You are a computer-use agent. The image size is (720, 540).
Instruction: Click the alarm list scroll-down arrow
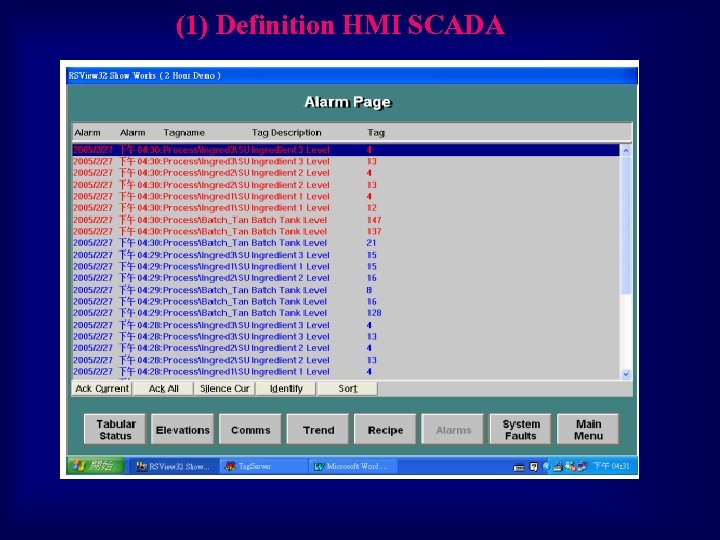pos(625,374)
